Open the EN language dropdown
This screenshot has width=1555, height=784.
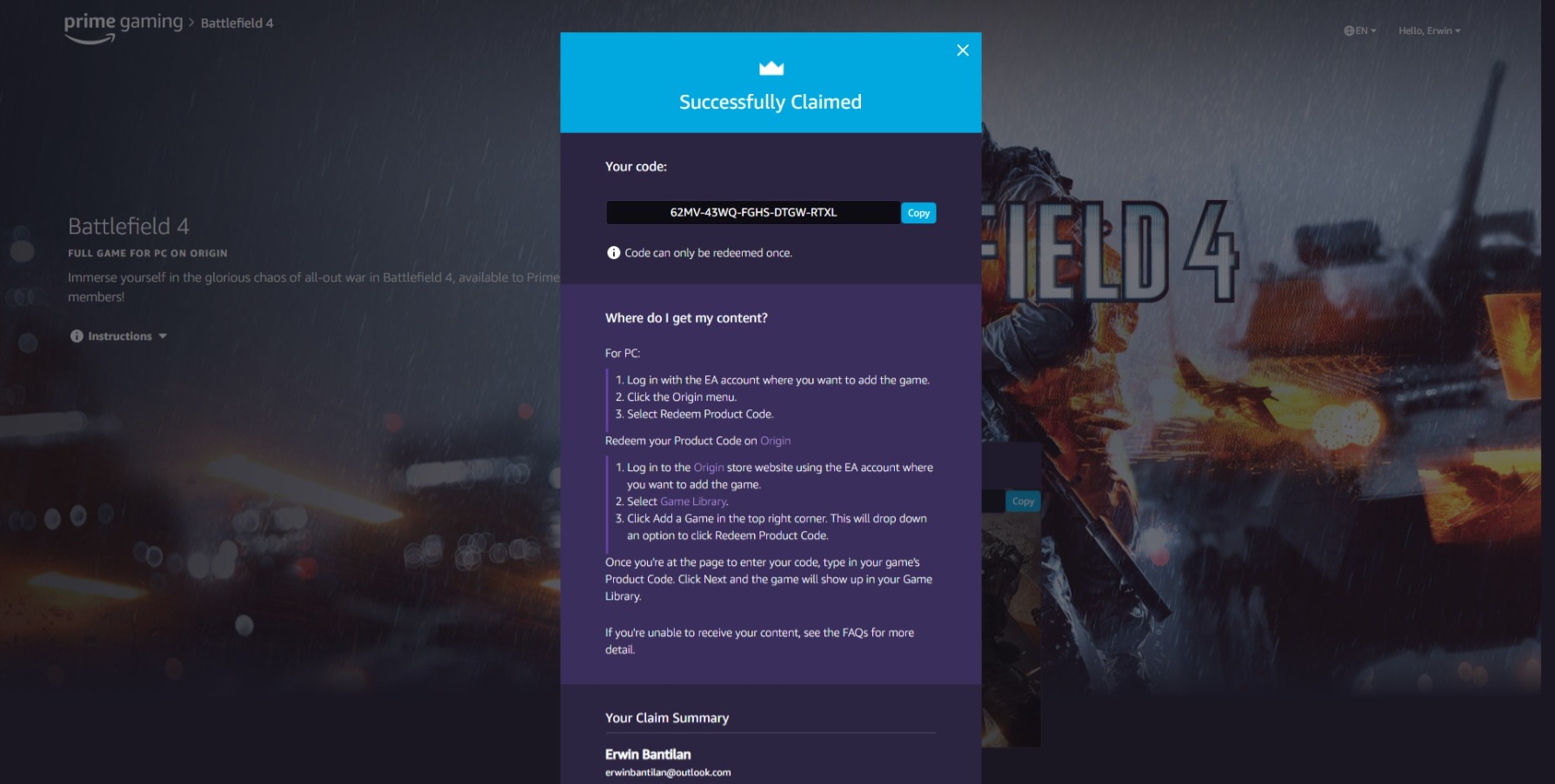(1360, 30)
